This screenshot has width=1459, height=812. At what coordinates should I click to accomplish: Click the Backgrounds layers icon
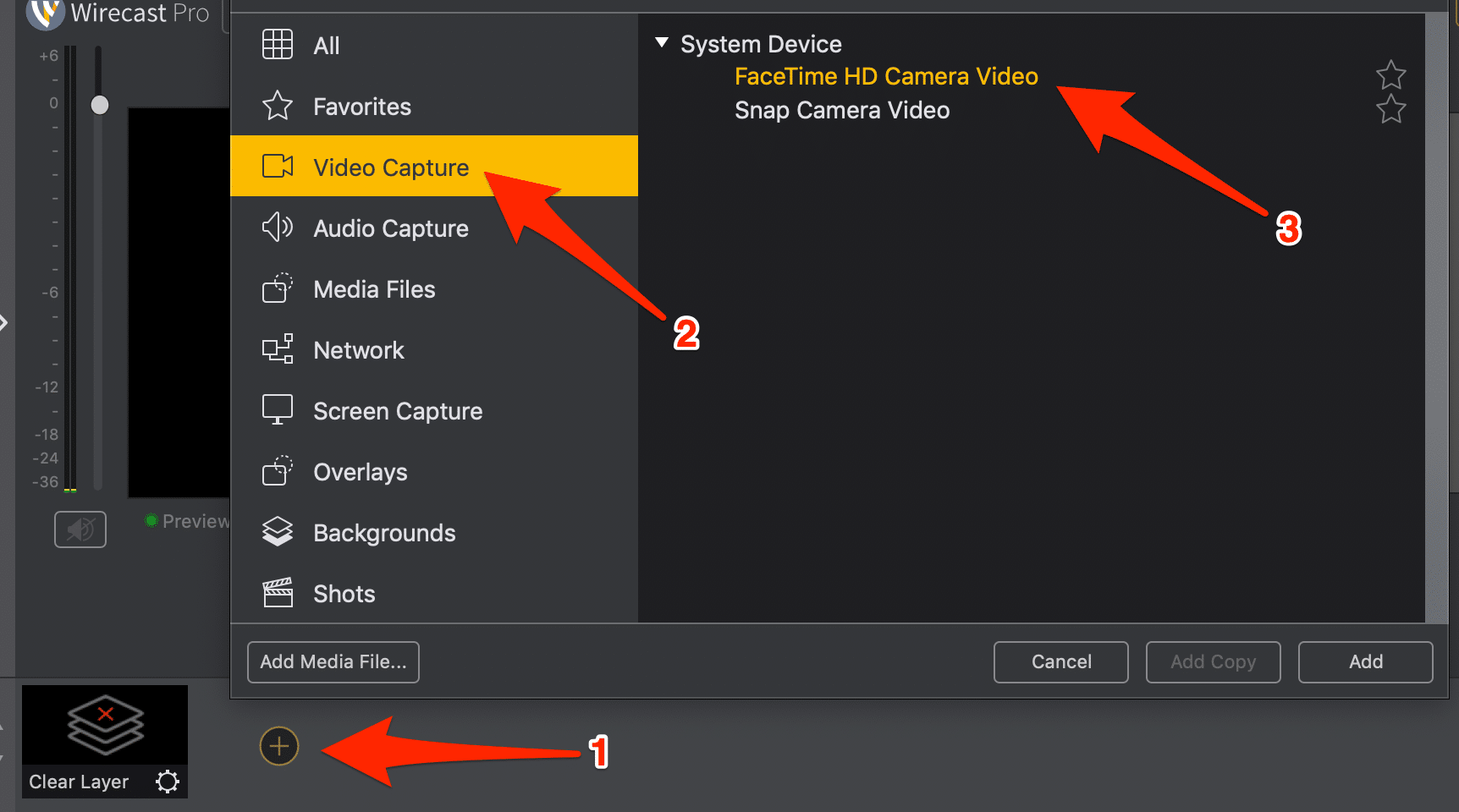click(278, 532)
